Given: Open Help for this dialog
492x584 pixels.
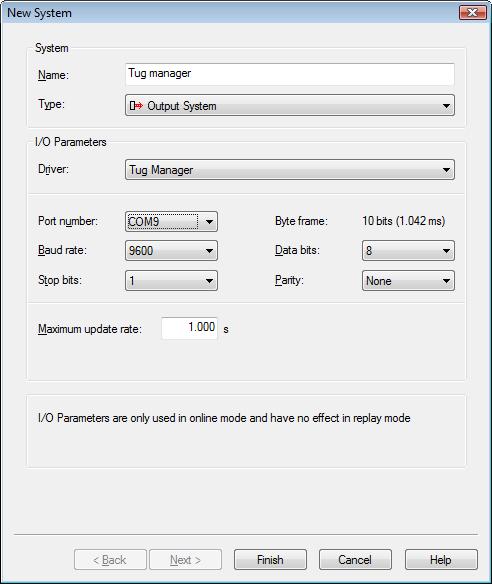Looking at the screenshot, I should tap(441, 559).
